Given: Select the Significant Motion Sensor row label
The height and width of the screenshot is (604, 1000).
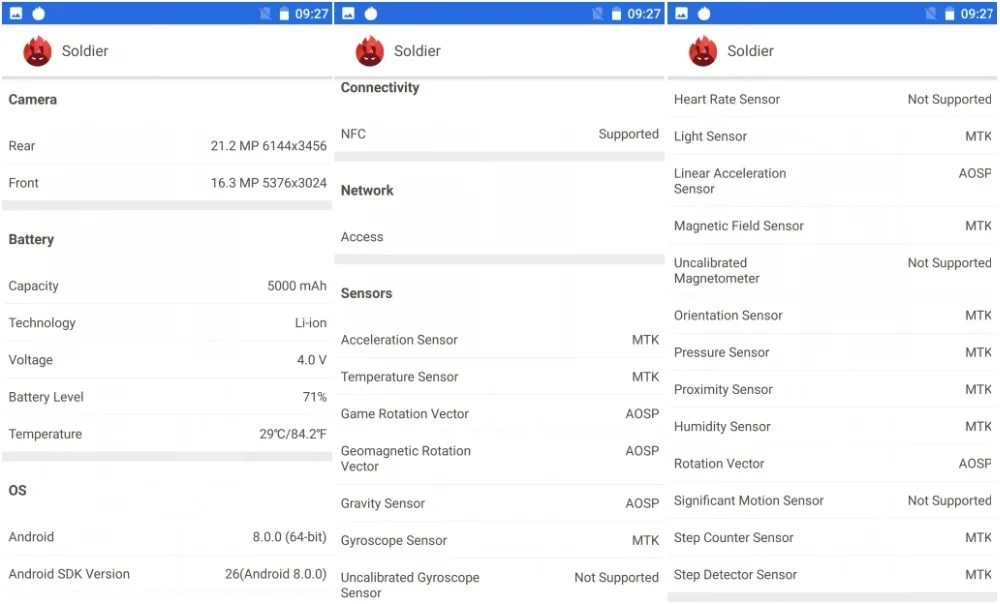Looking at the screenshot, I should tap(748, 501).
